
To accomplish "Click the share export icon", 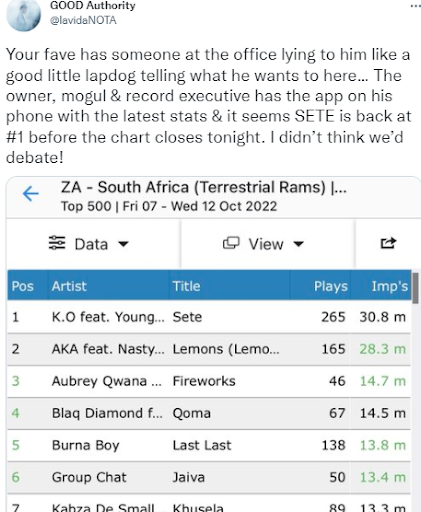I will [388, 243].
